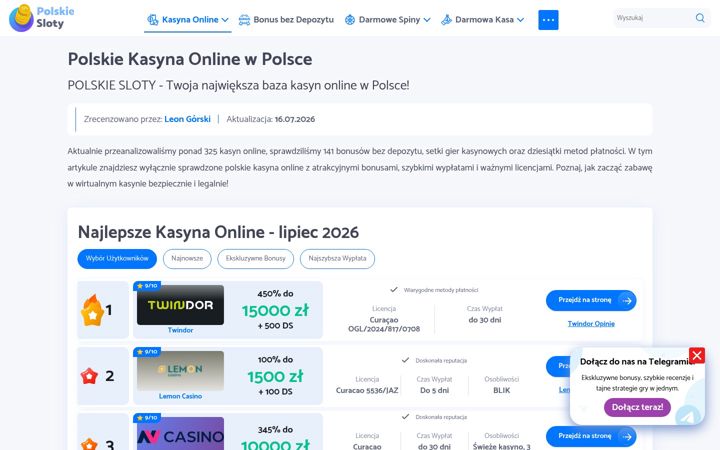Viewport: 720px width, 450px height.
Task: Click the 9/10 rating badge on AV Casino
Action: coord(147,418)
